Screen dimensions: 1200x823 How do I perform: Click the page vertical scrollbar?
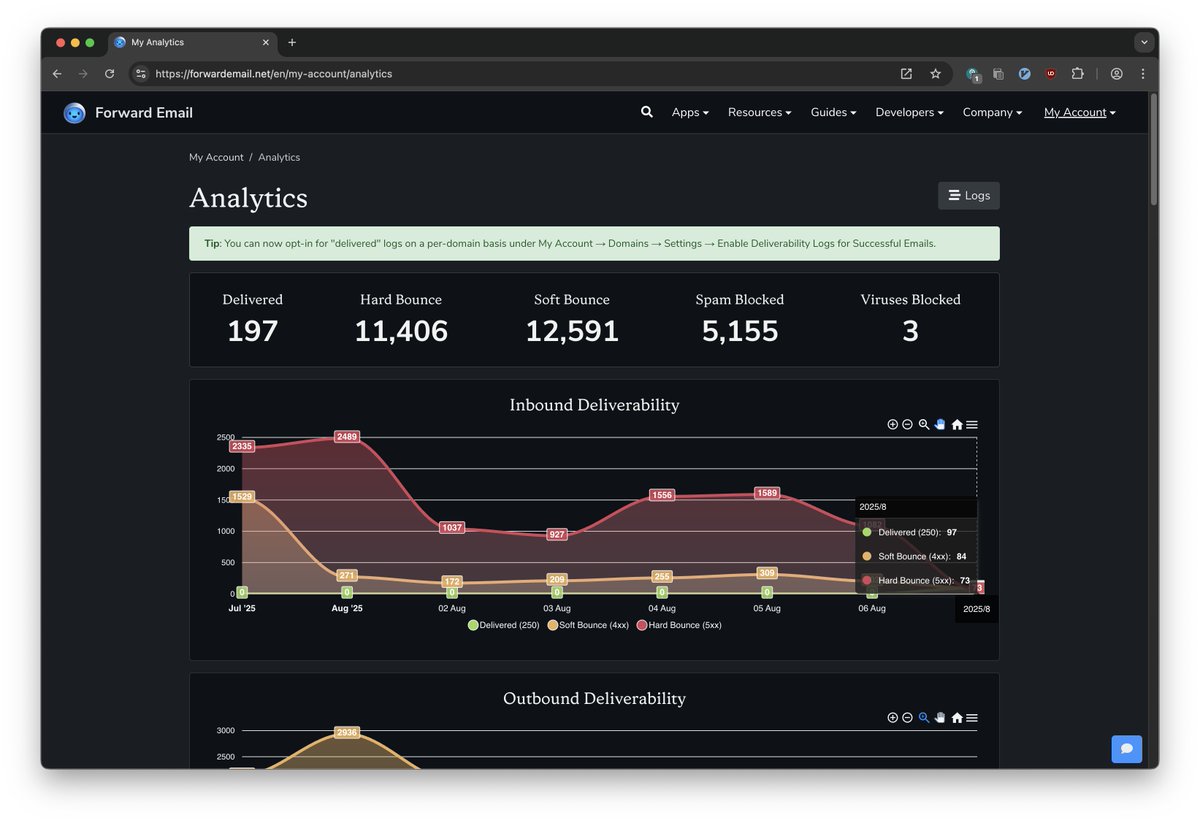point(1154,149)
